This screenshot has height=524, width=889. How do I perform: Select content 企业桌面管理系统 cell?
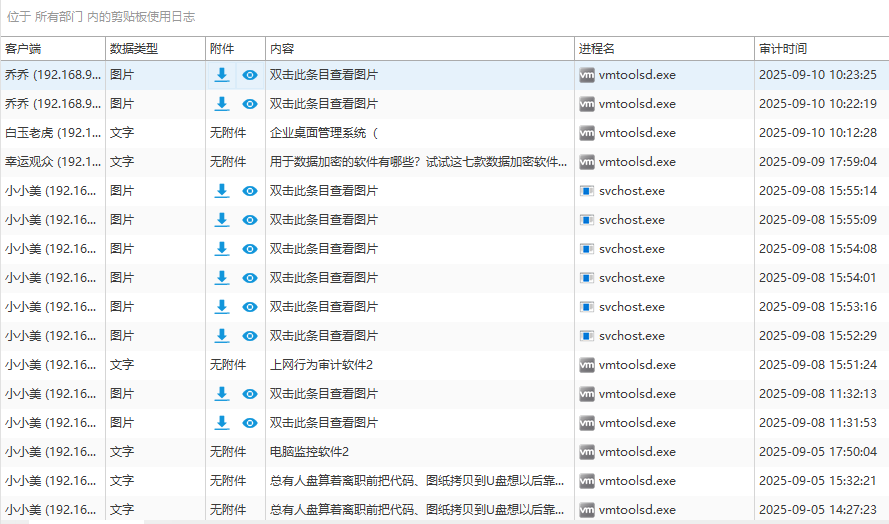[420, 133]
